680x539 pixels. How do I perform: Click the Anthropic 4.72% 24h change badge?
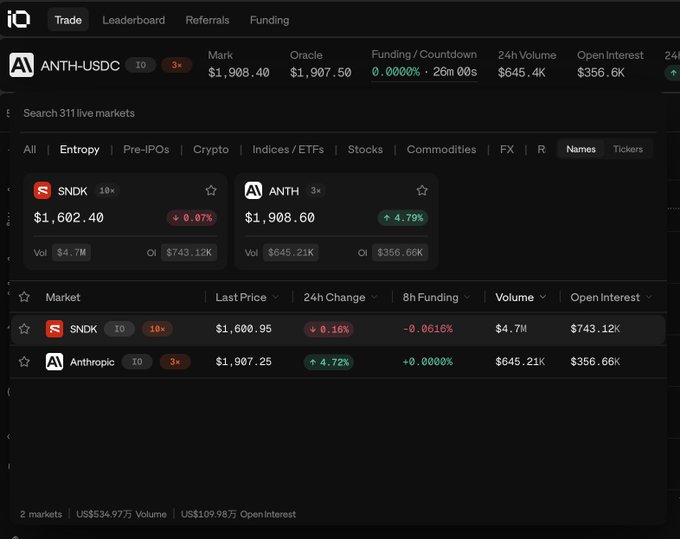pyautogui.click(x=329, y=362)
